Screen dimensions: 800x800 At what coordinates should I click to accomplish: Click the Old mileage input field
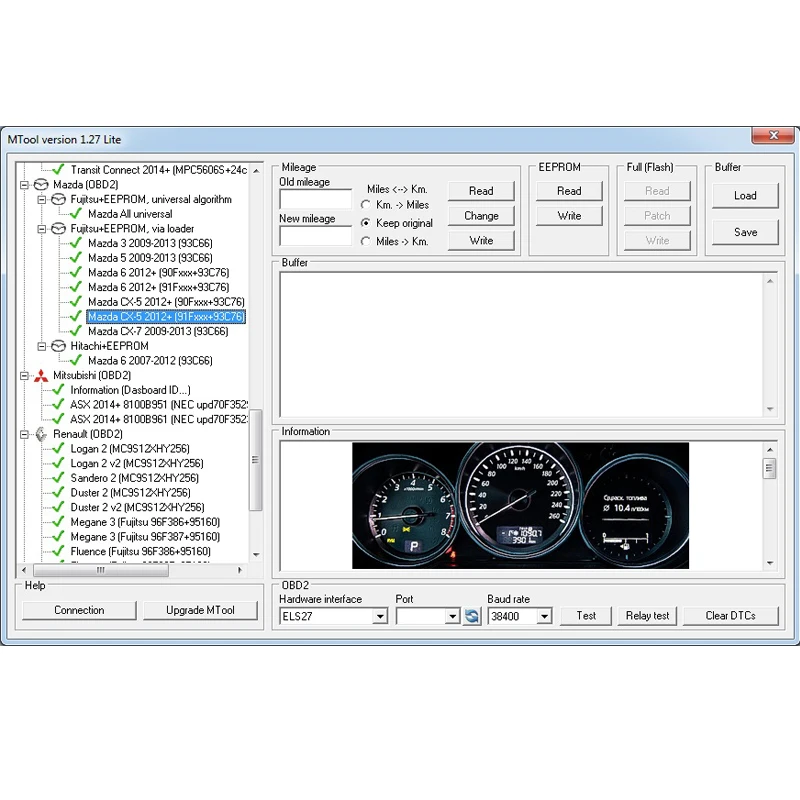tap(316, 199)
